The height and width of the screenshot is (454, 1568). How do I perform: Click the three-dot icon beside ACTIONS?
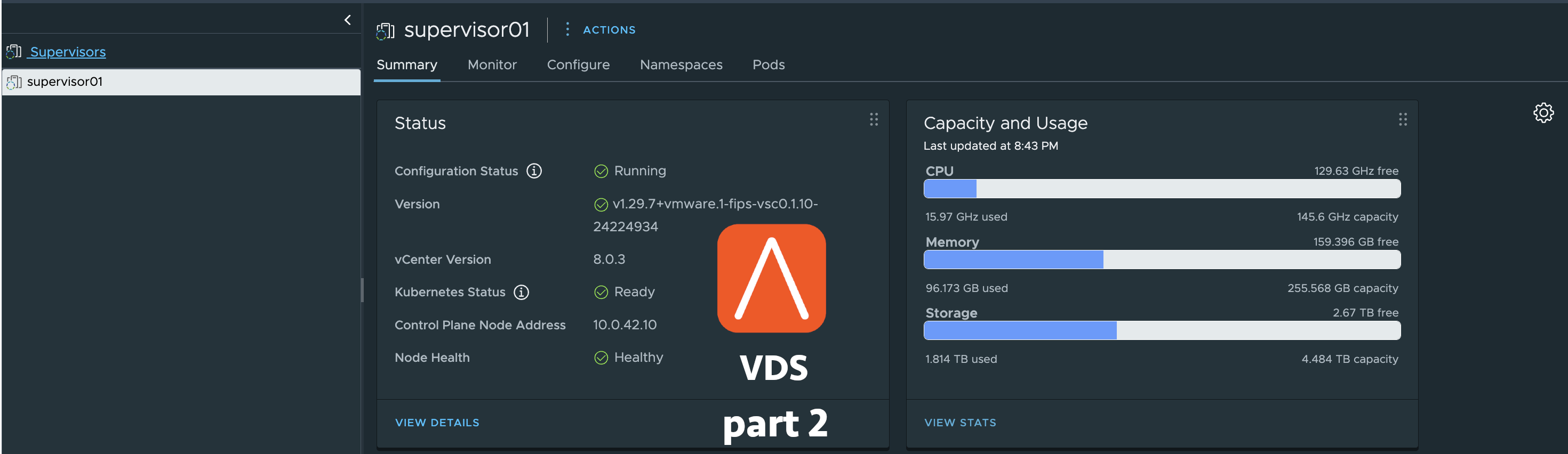coord(567,29)
